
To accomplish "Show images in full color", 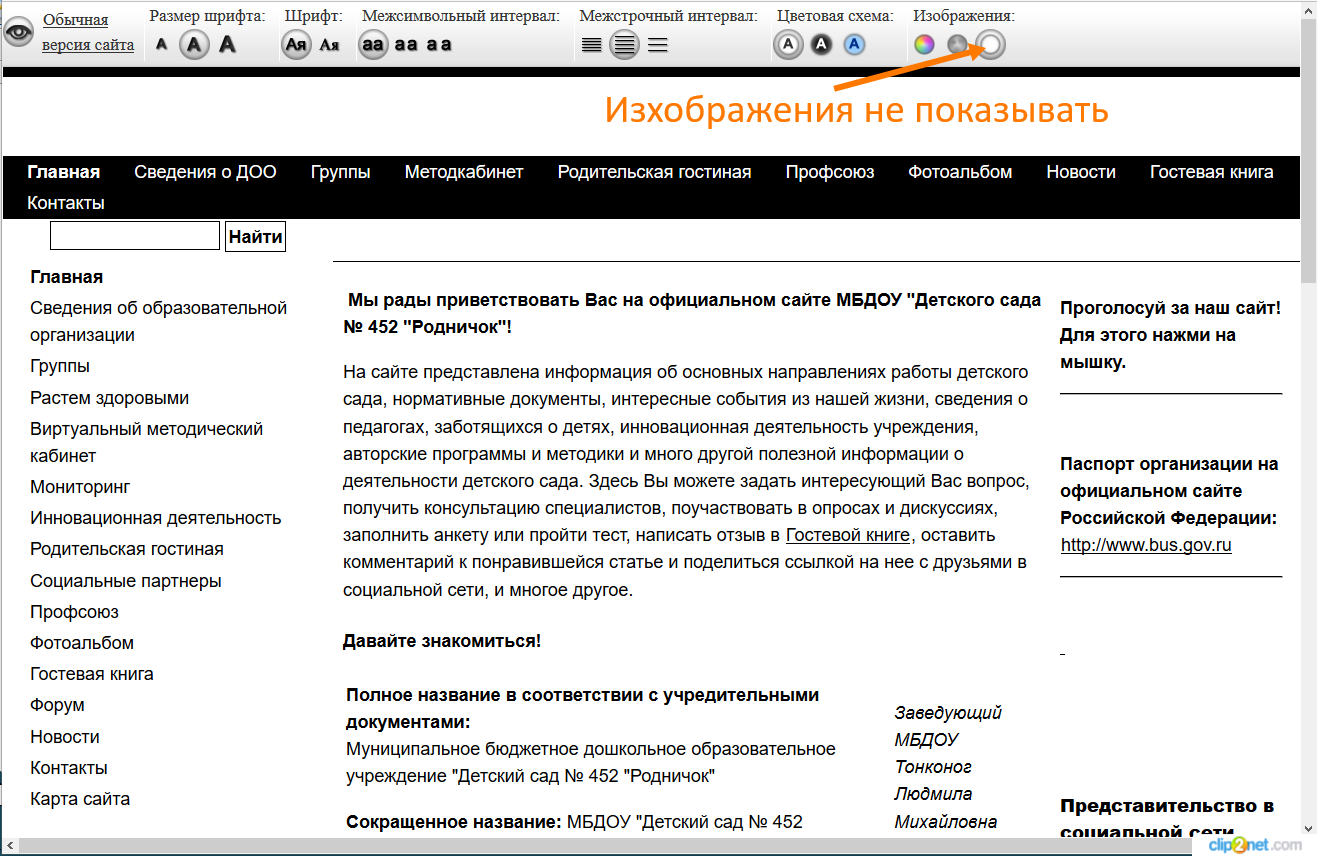I will 925,44.
